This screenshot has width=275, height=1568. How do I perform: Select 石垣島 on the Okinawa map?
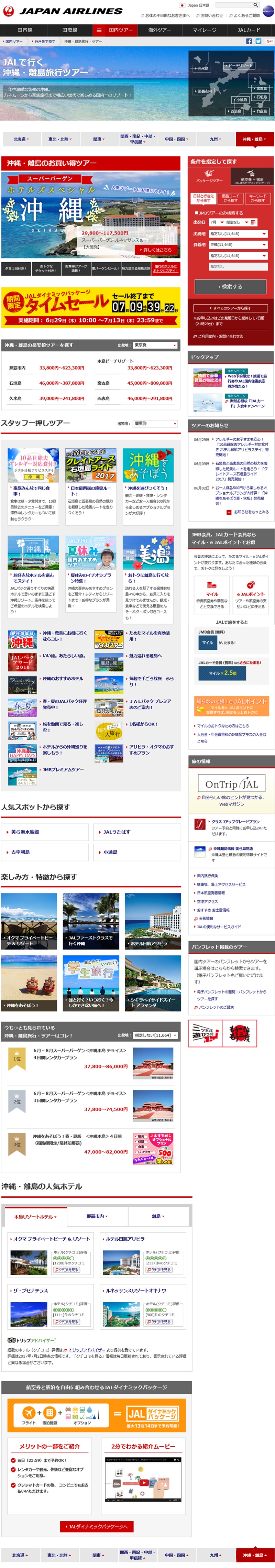click(x=261, y=97)
